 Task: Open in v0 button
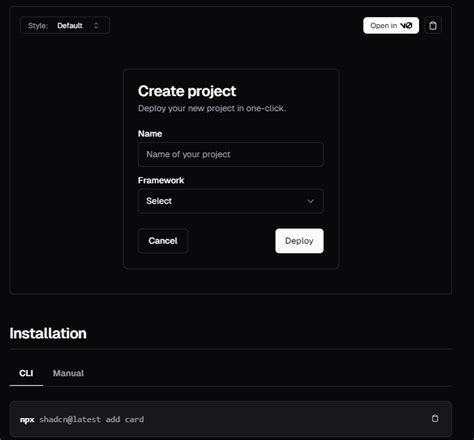391,26
